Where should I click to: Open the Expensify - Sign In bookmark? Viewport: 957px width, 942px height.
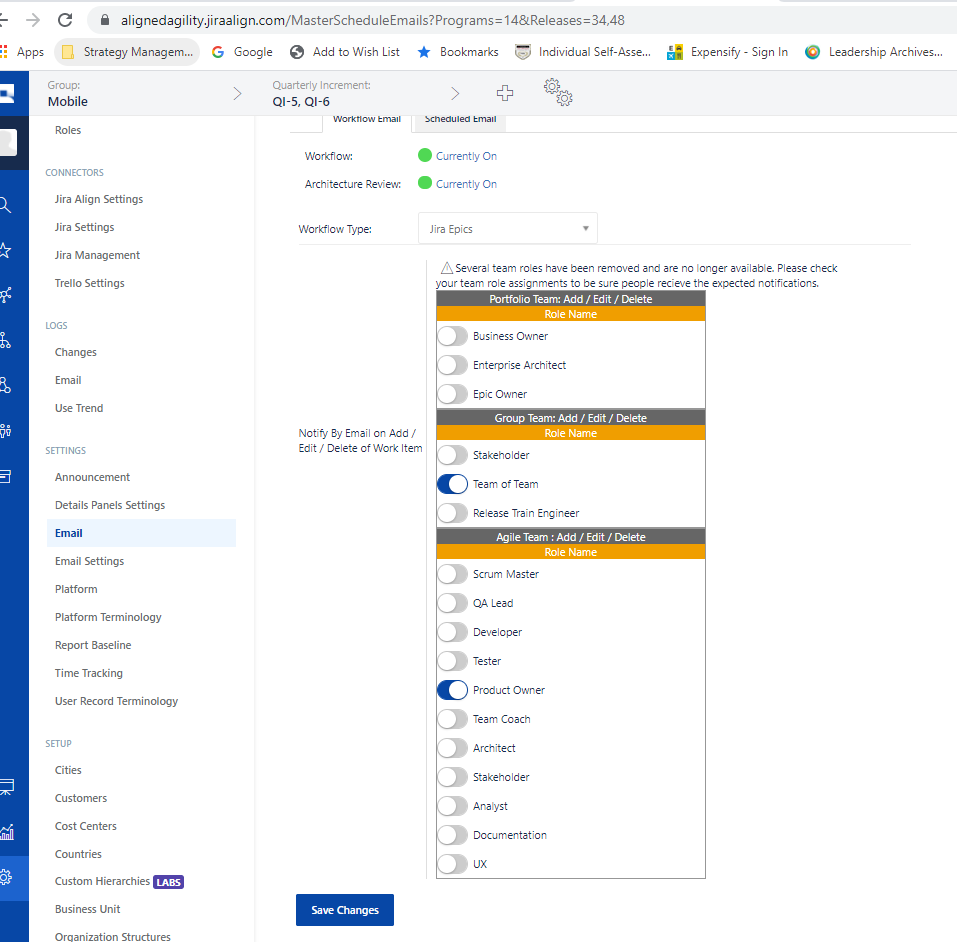pyautogui.click(x=728, y=52)
